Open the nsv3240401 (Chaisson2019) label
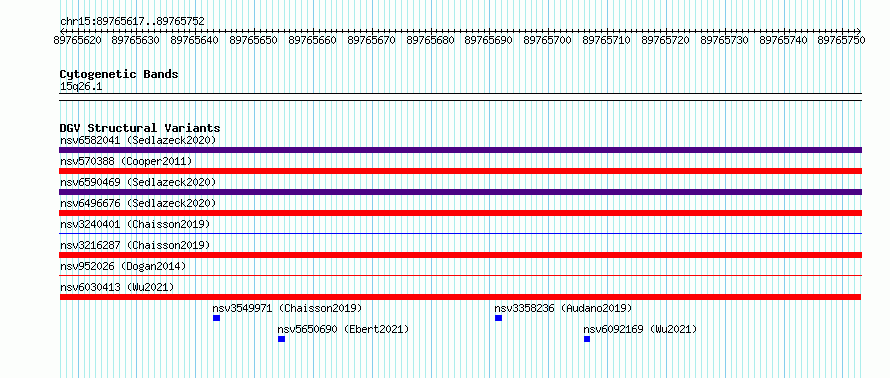 point(135,224)
